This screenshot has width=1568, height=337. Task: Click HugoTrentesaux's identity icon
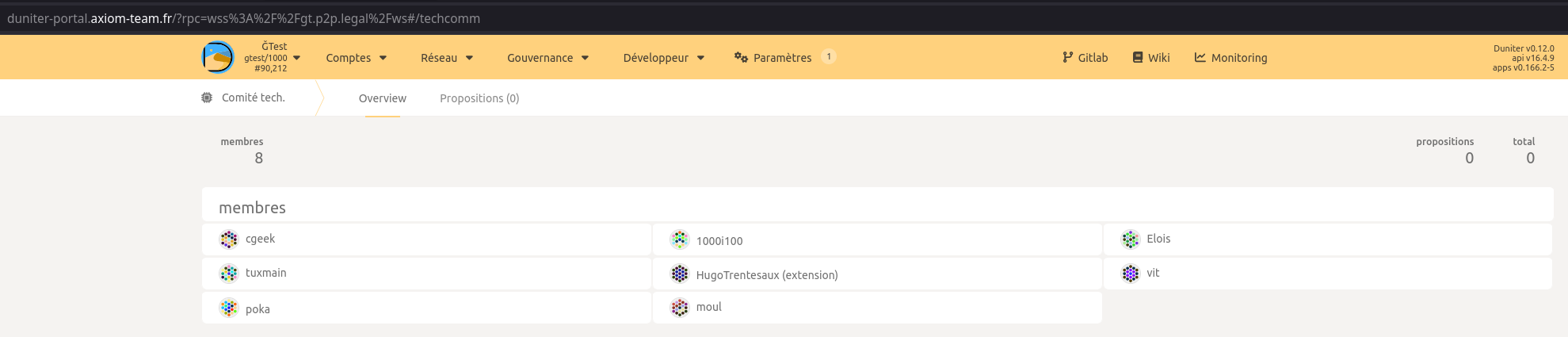point(680,274)
